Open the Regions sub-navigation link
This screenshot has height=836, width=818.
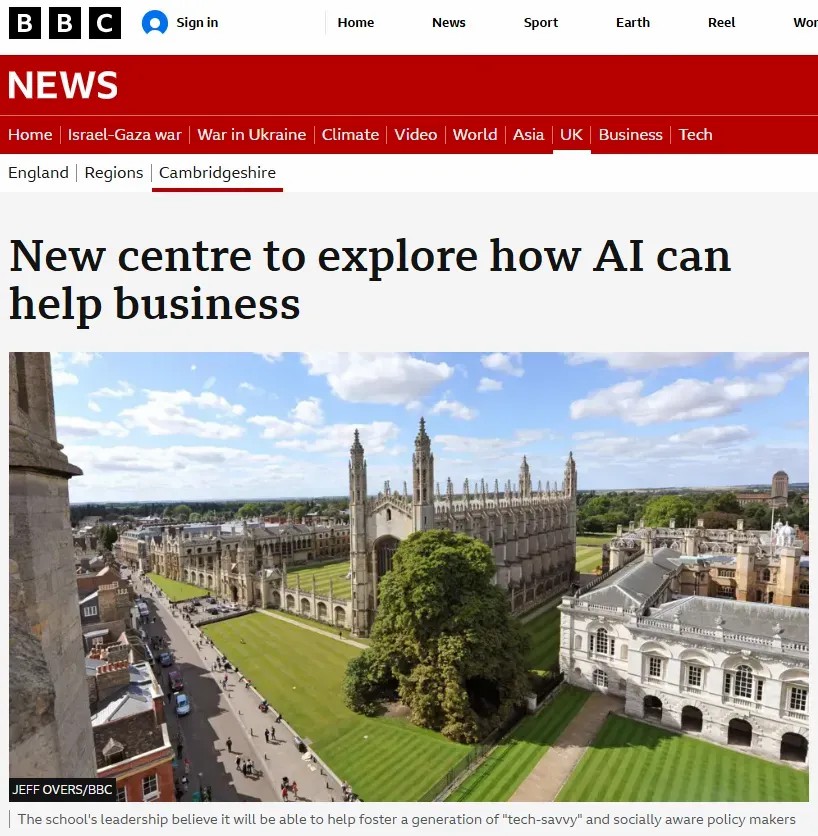tap(114, 173)
